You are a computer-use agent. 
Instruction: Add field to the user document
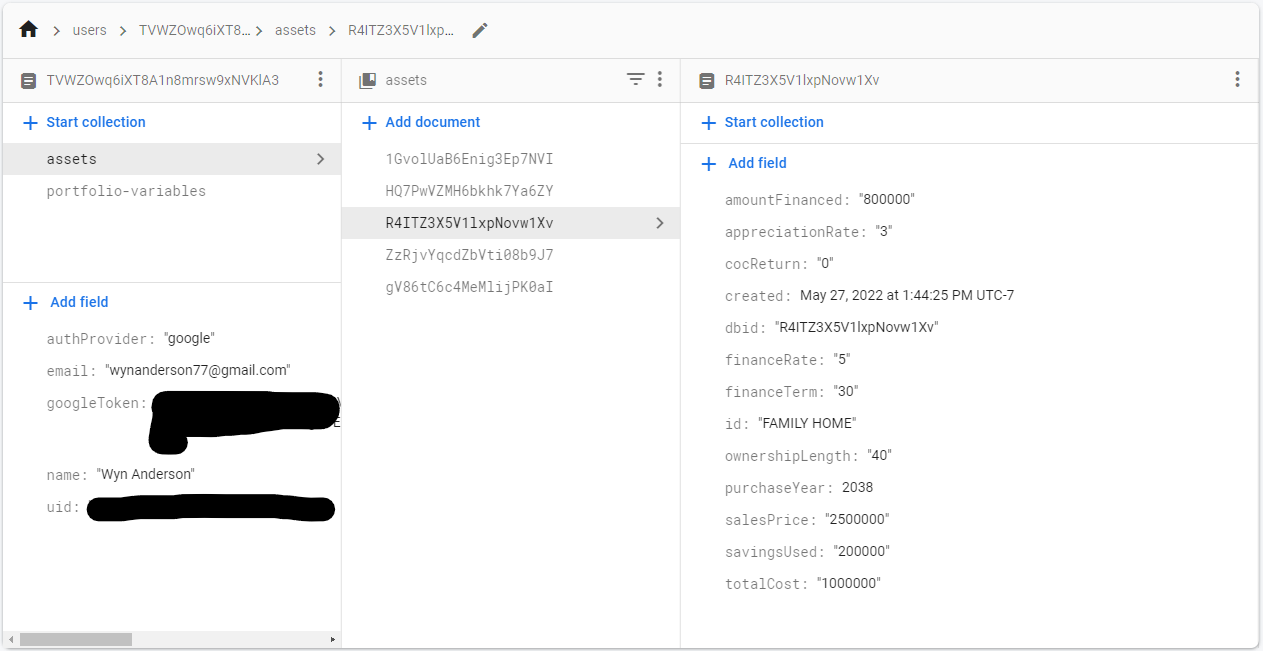65,302
